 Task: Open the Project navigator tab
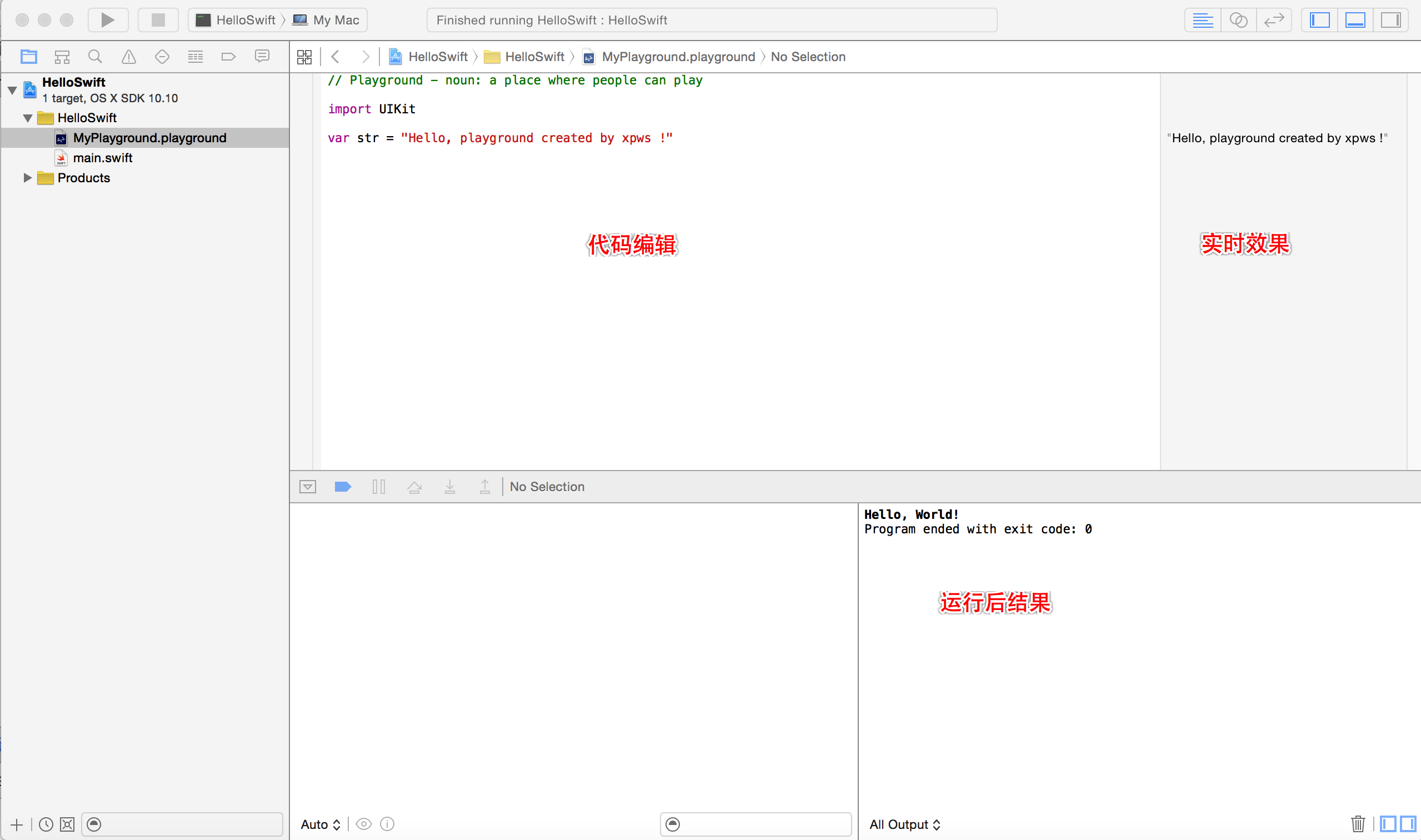(x=29, y=57)
